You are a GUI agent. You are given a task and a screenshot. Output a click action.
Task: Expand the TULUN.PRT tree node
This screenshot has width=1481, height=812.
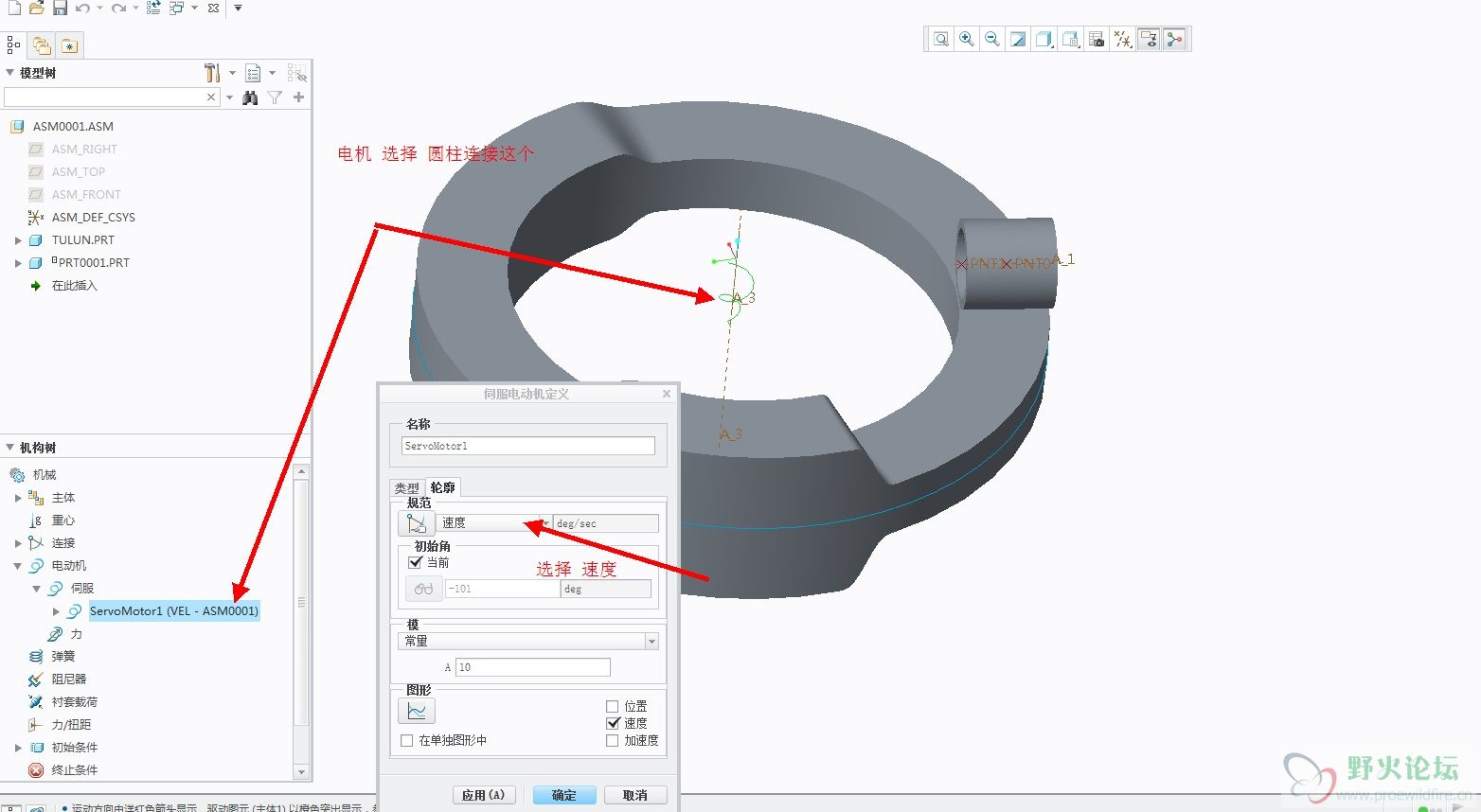point(18,240)
